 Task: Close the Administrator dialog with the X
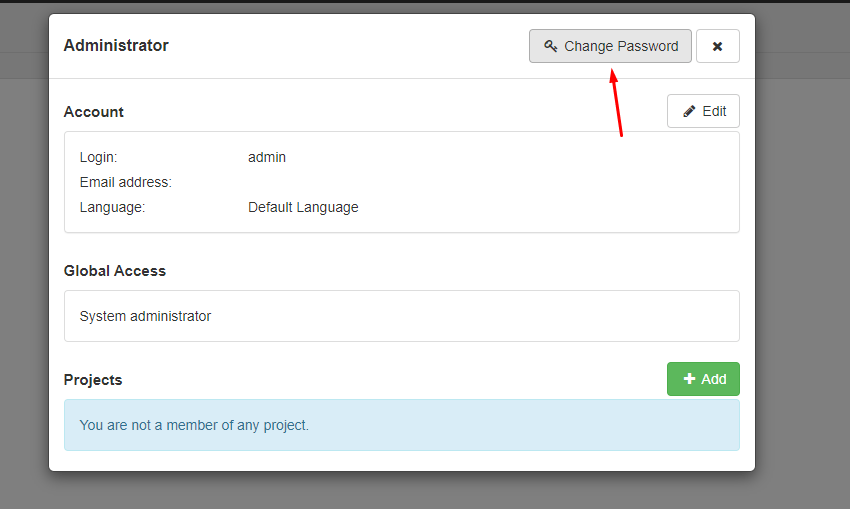[x=717, y=46]
